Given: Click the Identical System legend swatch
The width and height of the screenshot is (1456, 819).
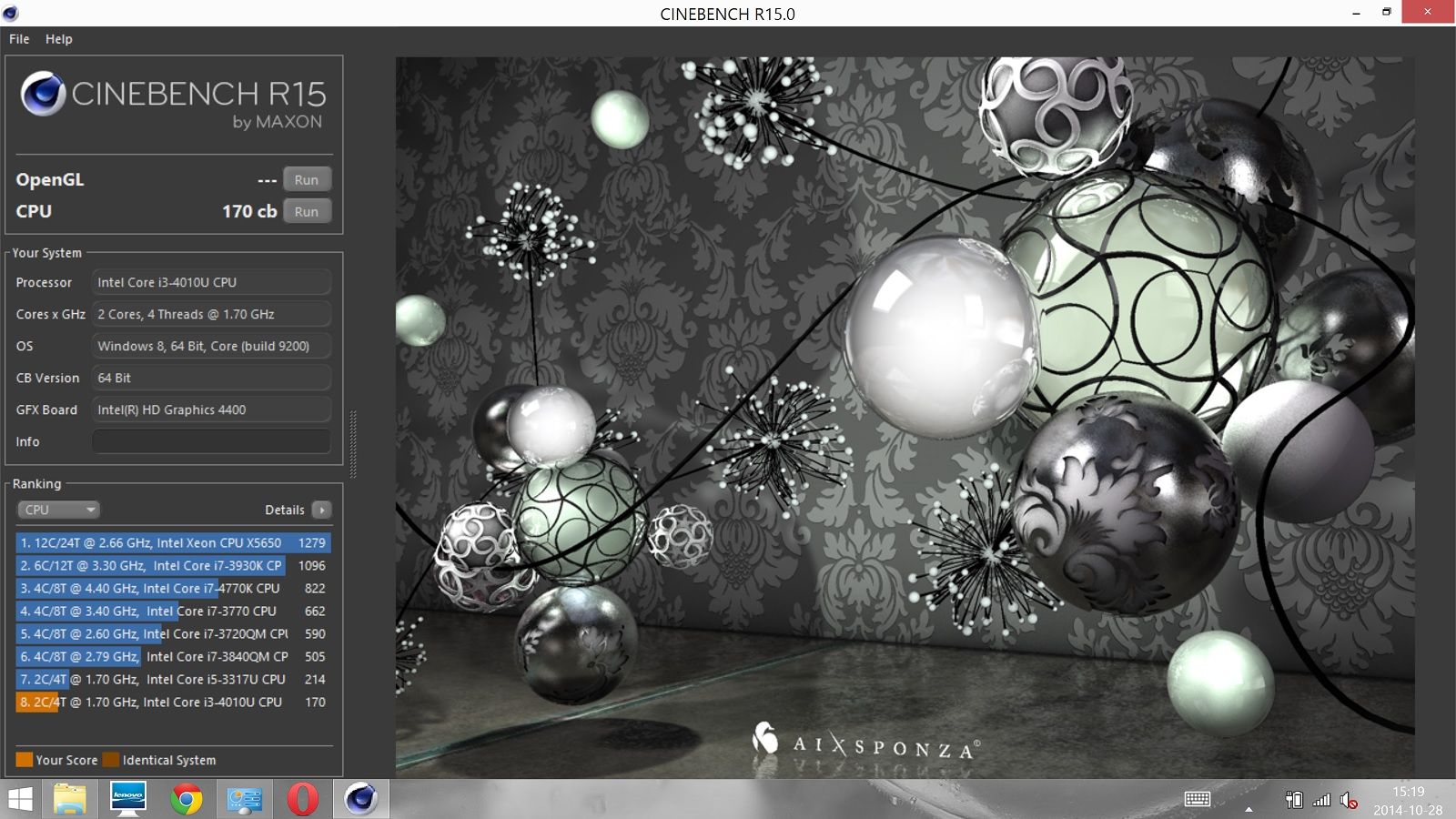Looking at the screenshot, I should click(x=111, y=760).
